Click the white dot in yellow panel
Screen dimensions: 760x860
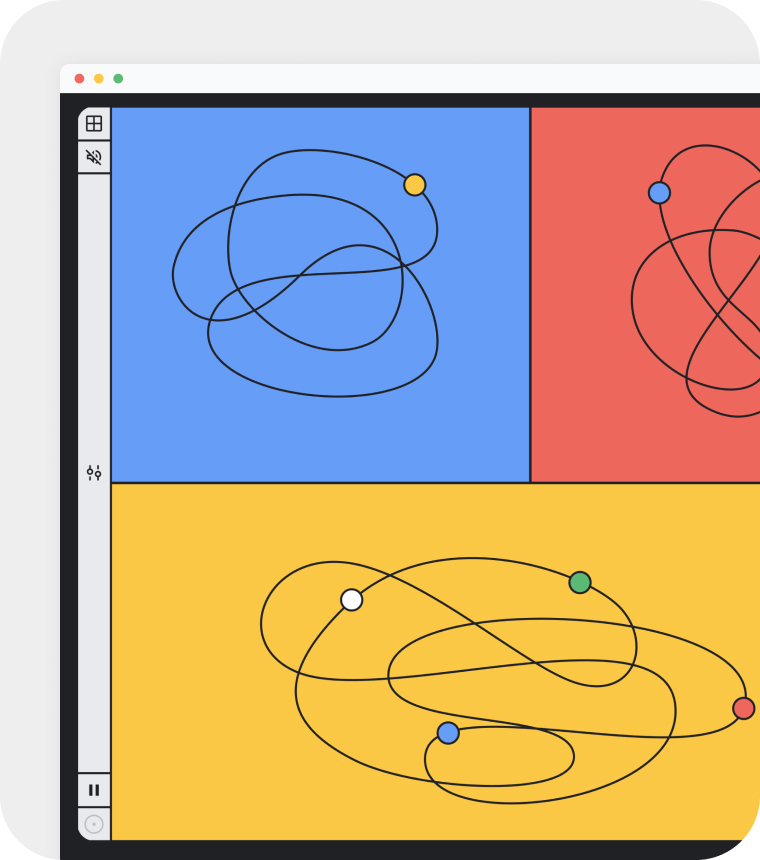click(x=351, y=600)
